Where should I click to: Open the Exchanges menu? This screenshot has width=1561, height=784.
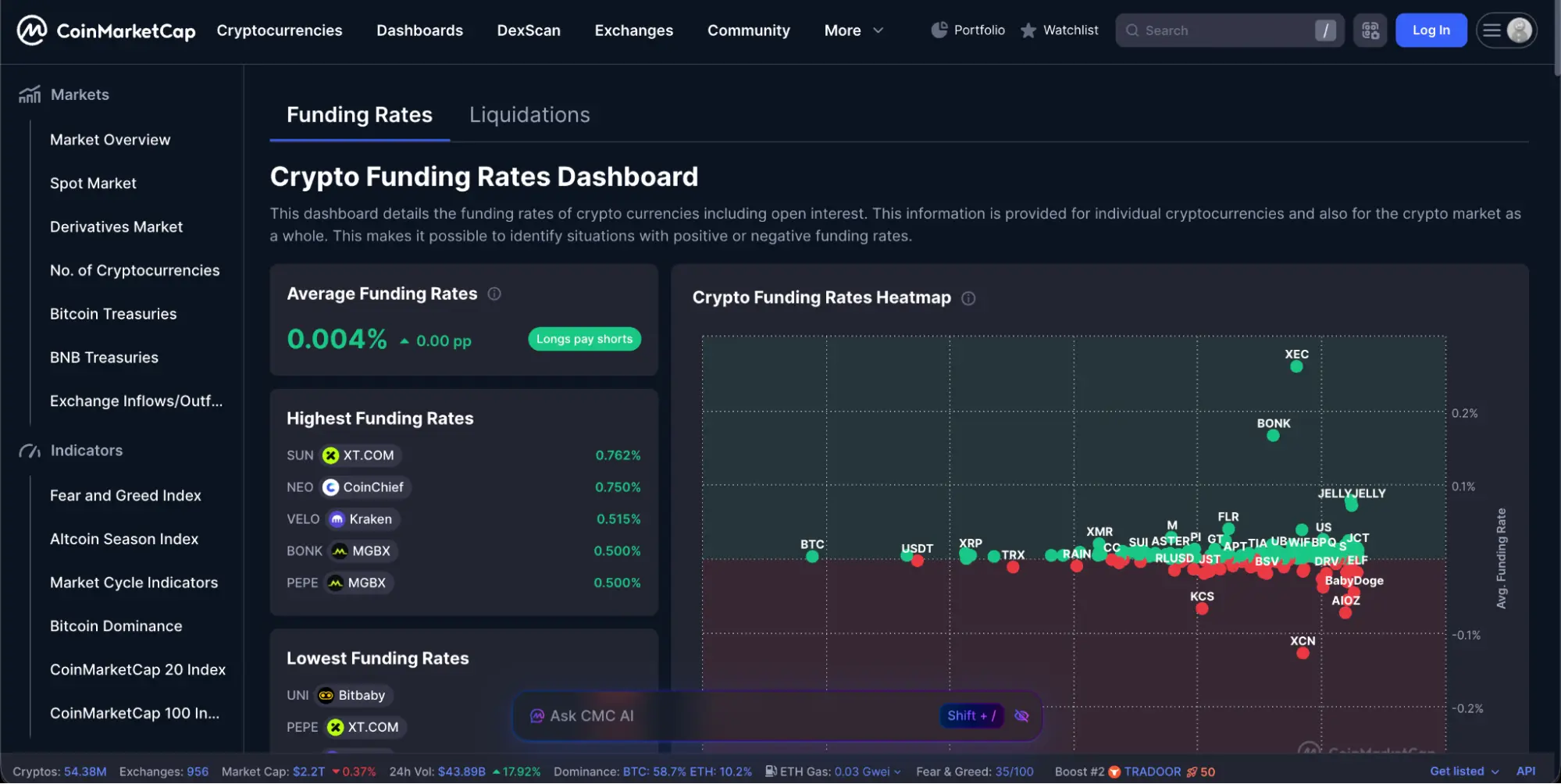click(x=633, y=30)
